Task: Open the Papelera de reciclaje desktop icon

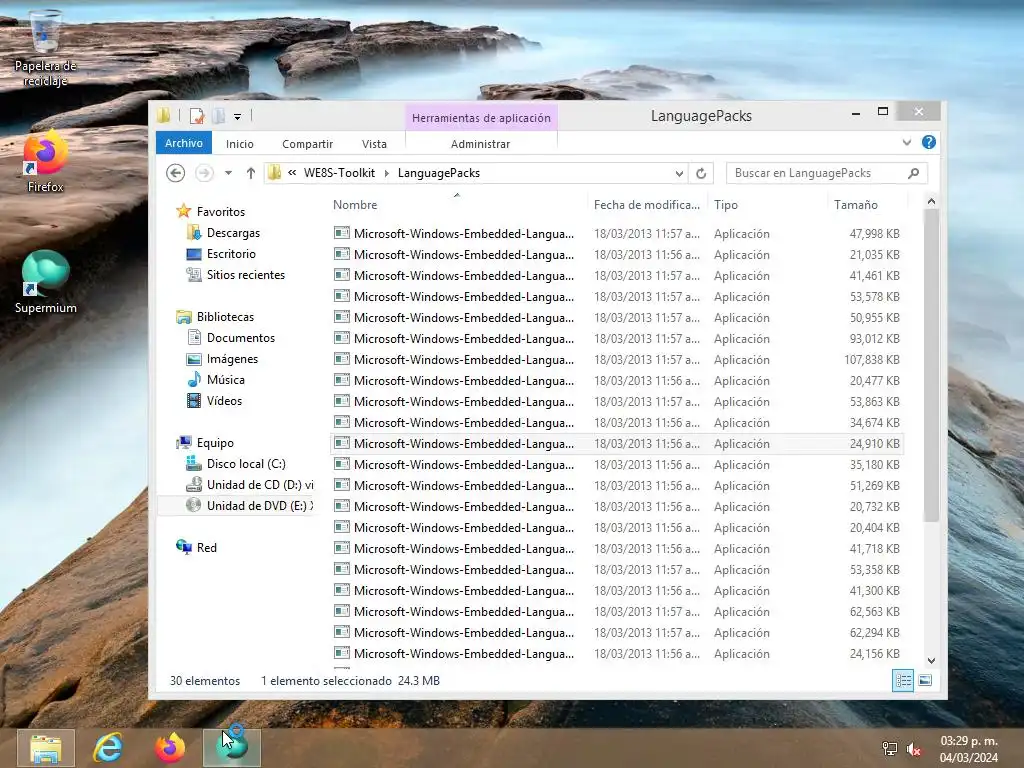Action: pyautogui.click(x=45, y=50)
